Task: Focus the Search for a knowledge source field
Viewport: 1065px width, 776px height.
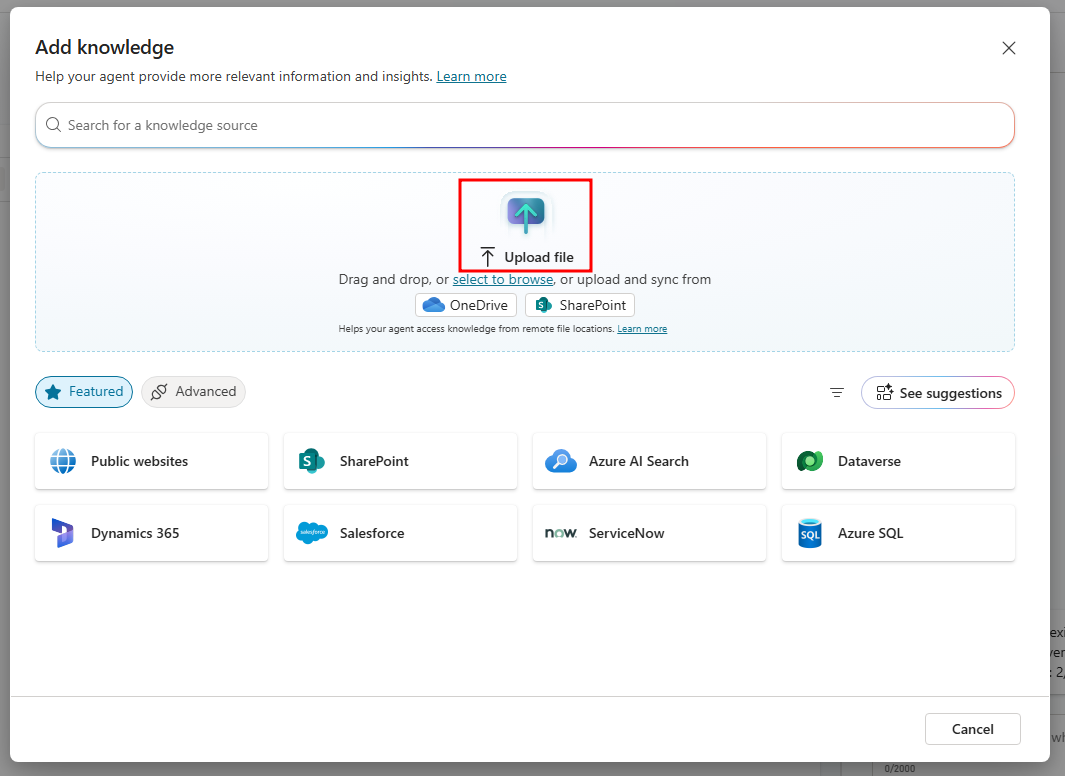Action: [x=524, y=125]
